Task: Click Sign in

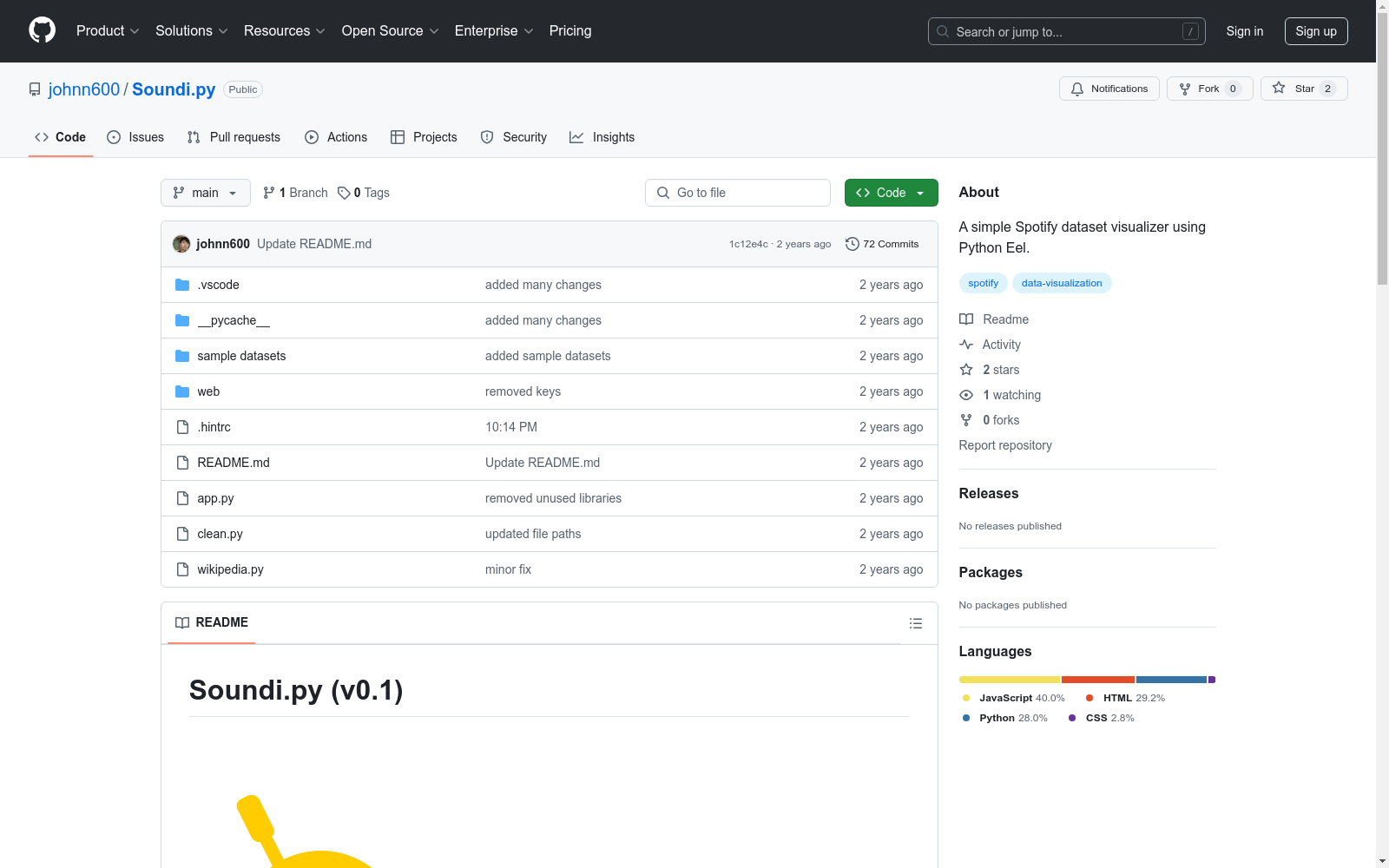Action: 1245,31
